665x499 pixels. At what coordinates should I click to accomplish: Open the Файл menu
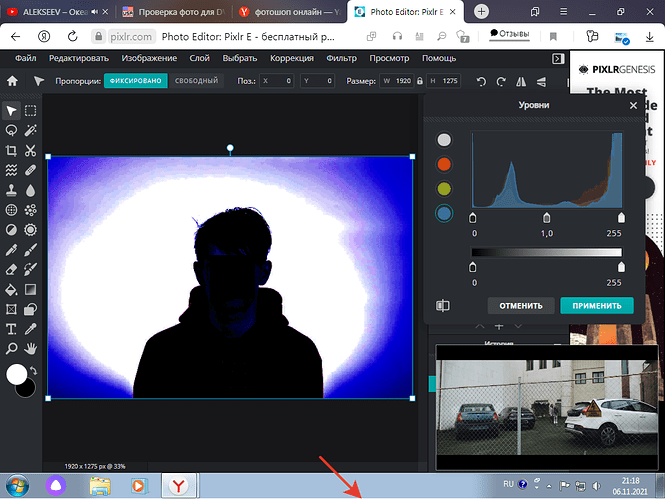25,58
